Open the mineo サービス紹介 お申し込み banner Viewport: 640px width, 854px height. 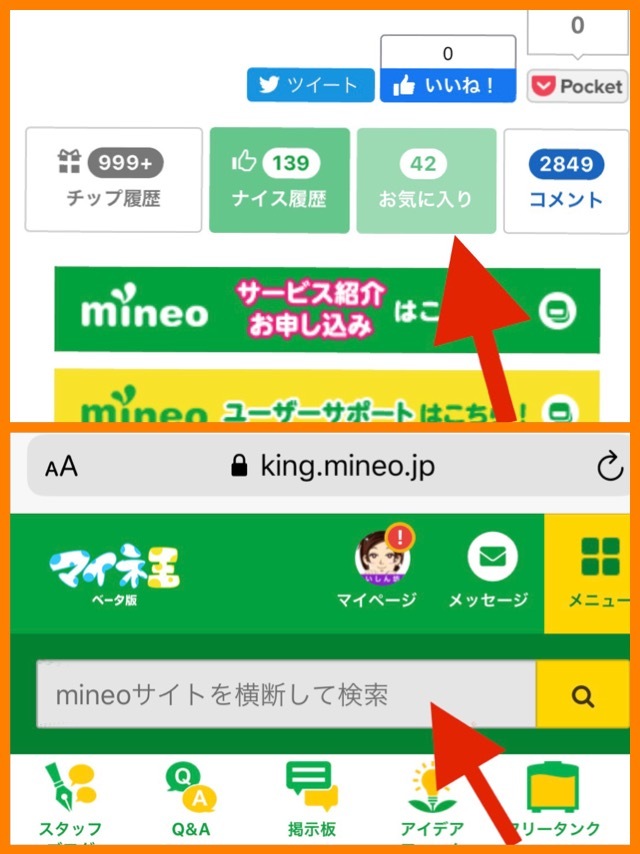point(327,310)
